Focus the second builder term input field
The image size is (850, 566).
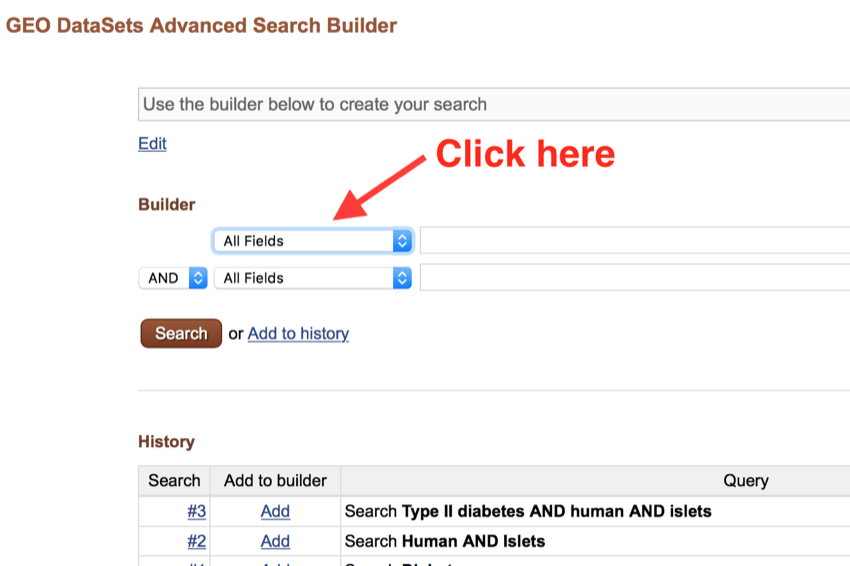click(x=634, y=278)
